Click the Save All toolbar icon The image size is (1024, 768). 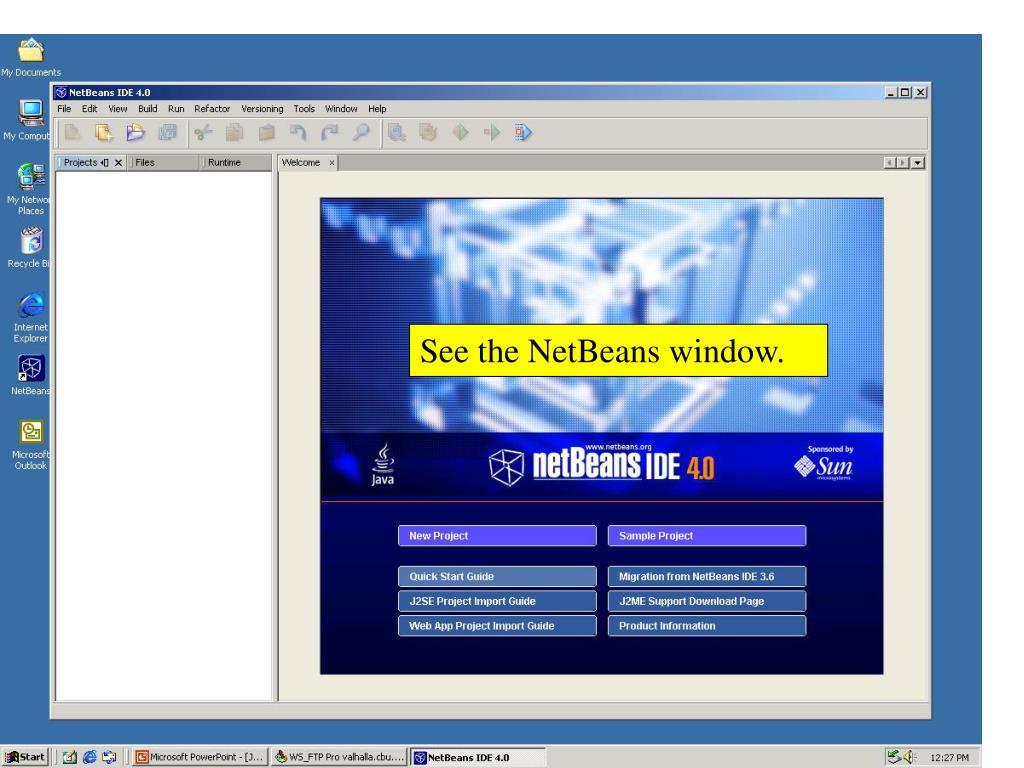click(x=167, y=133)
